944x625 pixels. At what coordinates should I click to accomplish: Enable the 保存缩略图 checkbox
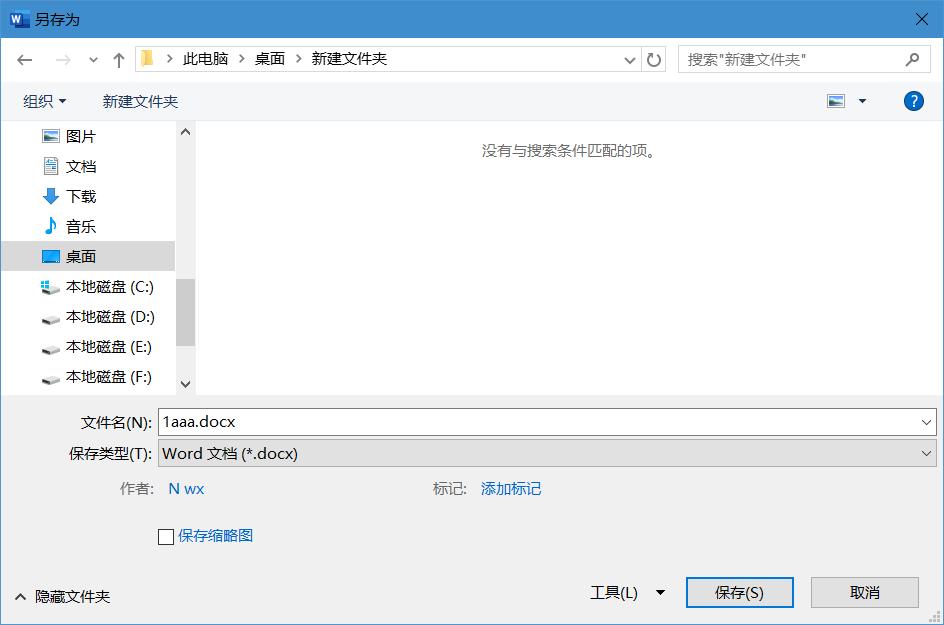[165, 536]
